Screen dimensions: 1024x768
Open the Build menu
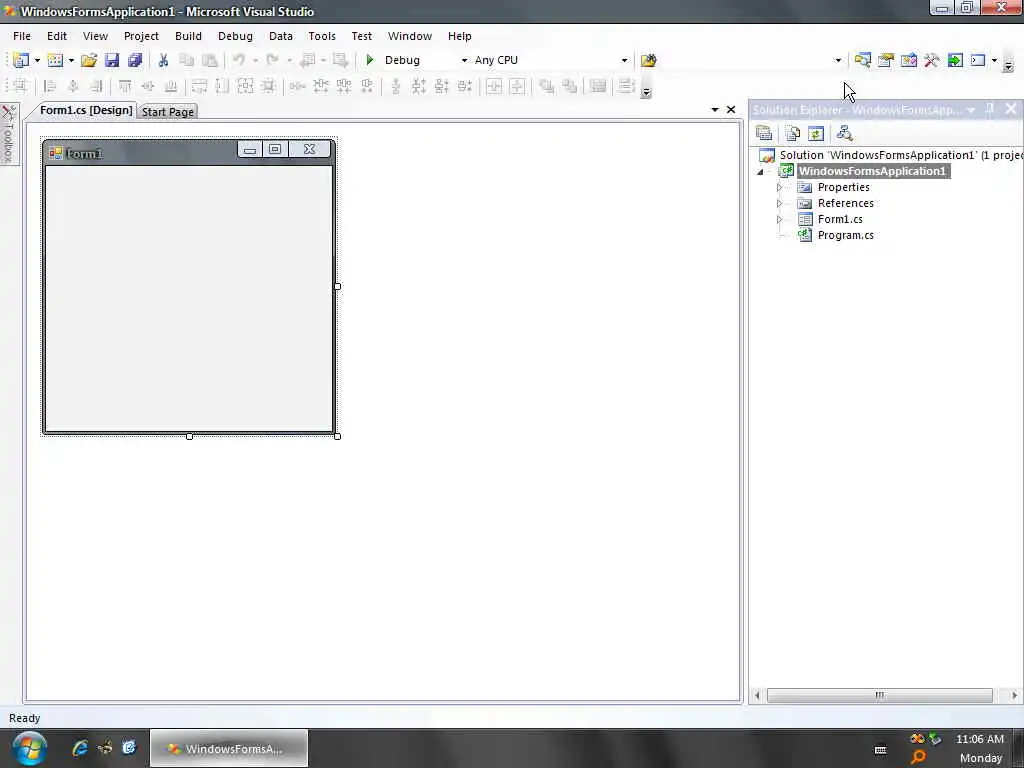[188, 36]
